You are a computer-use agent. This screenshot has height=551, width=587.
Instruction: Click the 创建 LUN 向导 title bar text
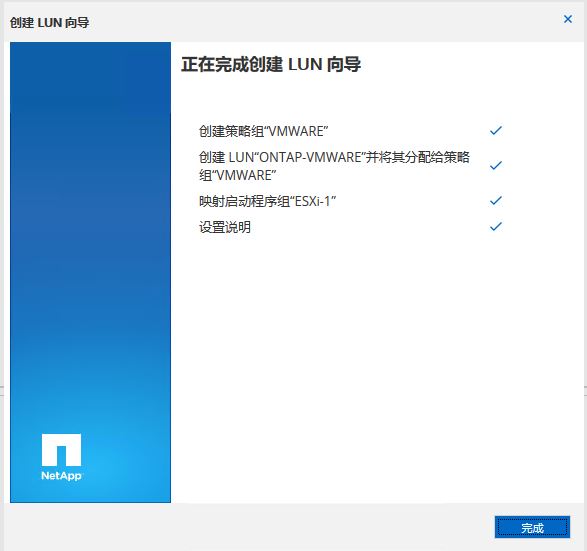pos(49,23)
